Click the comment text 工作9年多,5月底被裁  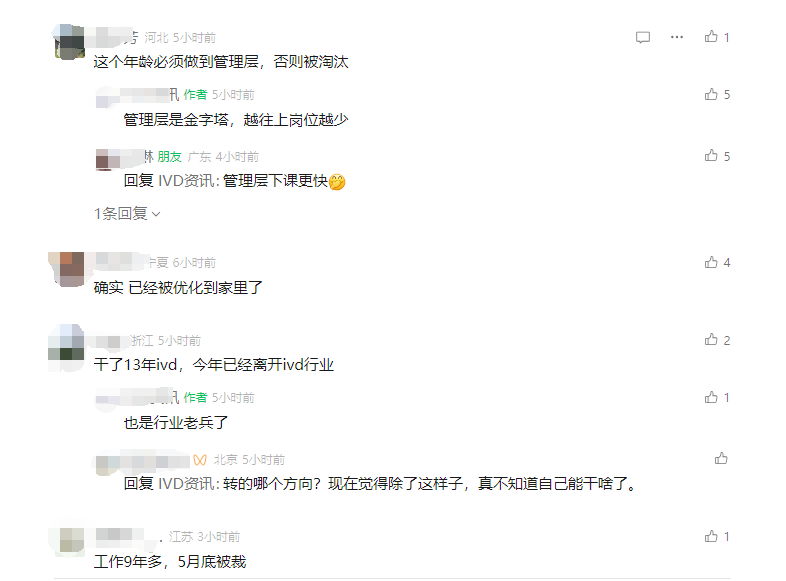pyautogui.click(x=170, y=561)
